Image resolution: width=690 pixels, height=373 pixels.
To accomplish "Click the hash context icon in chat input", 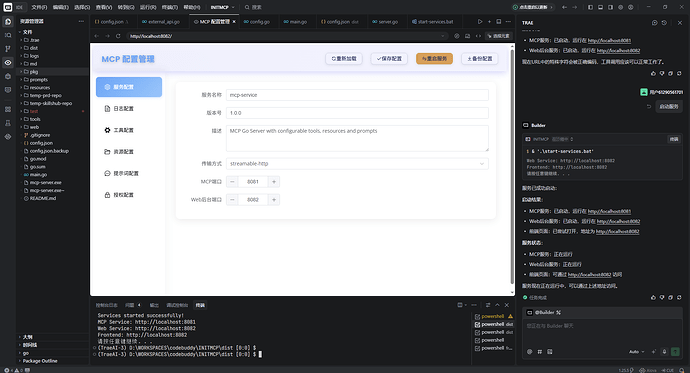I will (x=540, y=351).
